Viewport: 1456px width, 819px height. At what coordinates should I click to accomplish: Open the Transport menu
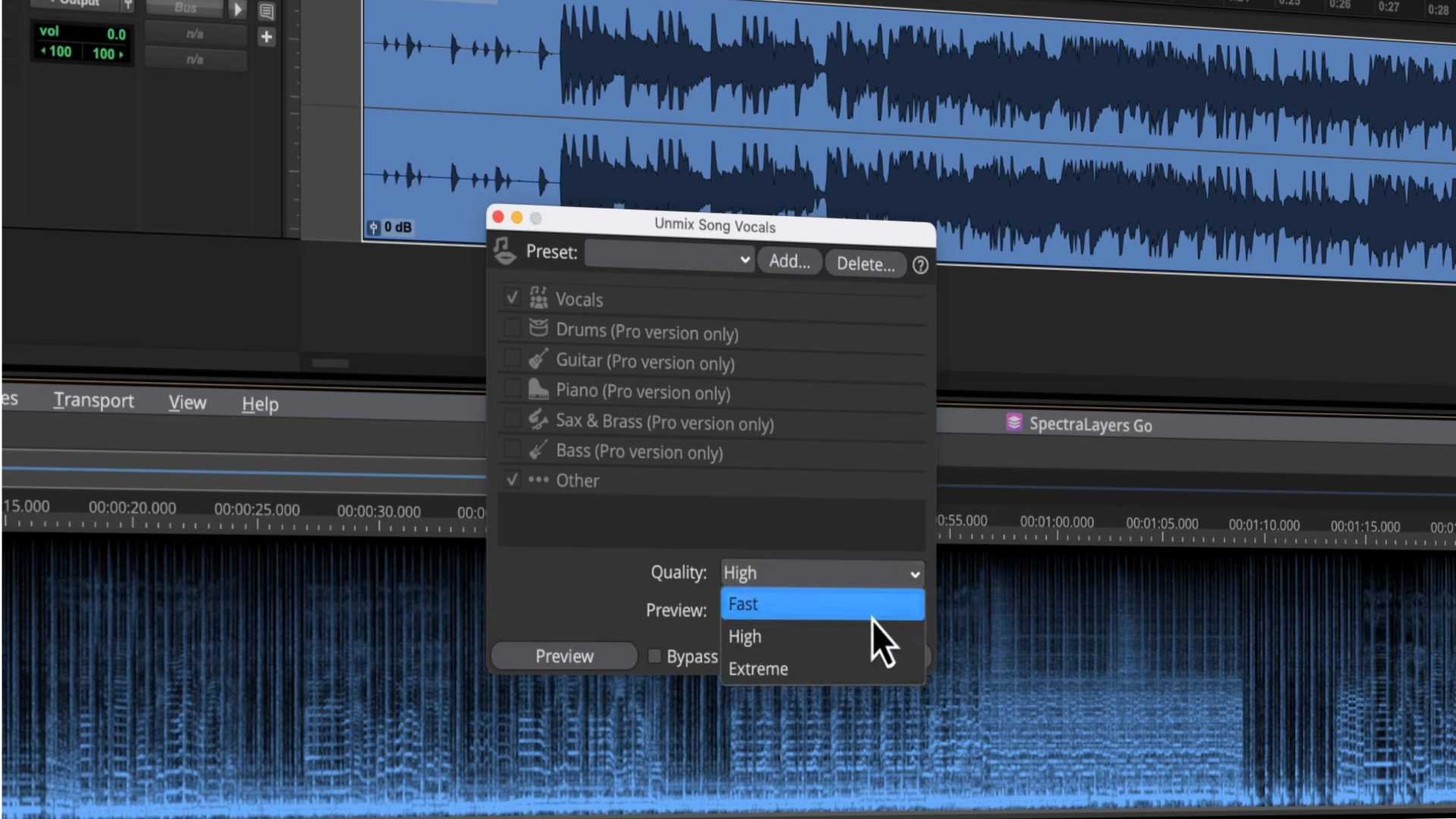pyautogui.click(x=93, y=400)
